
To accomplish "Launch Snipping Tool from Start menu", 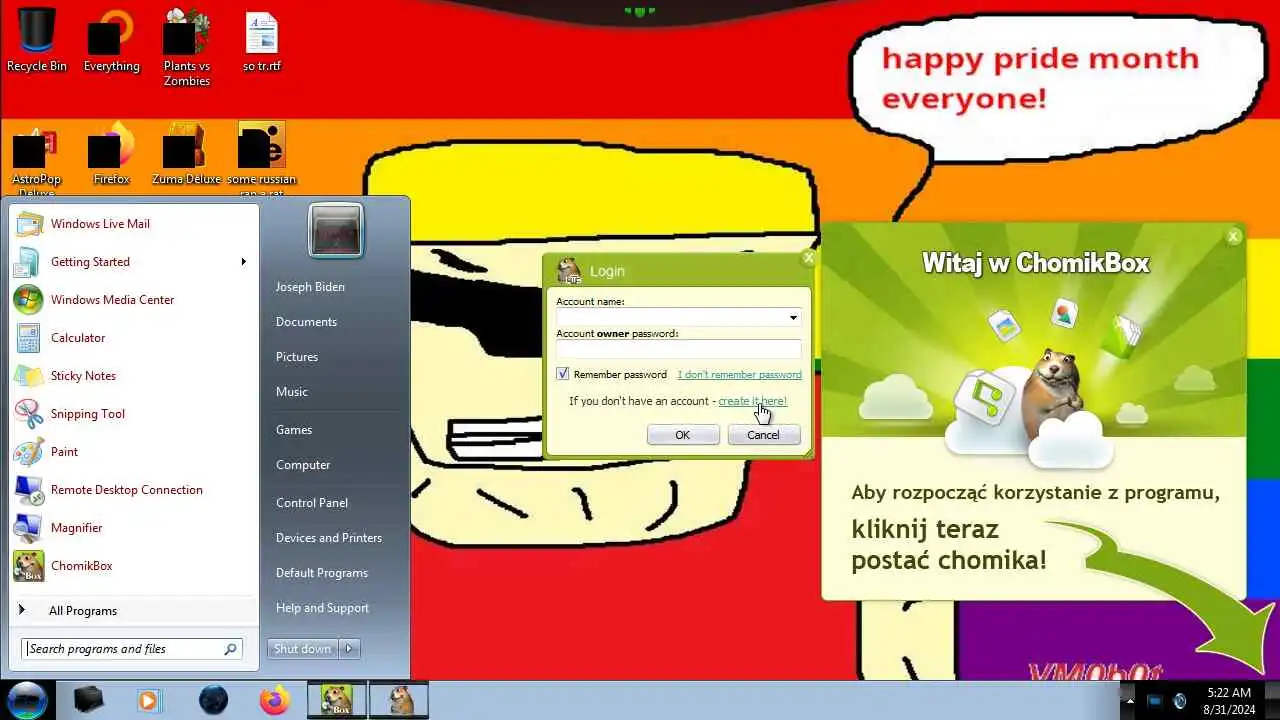I will pos(134,414).
